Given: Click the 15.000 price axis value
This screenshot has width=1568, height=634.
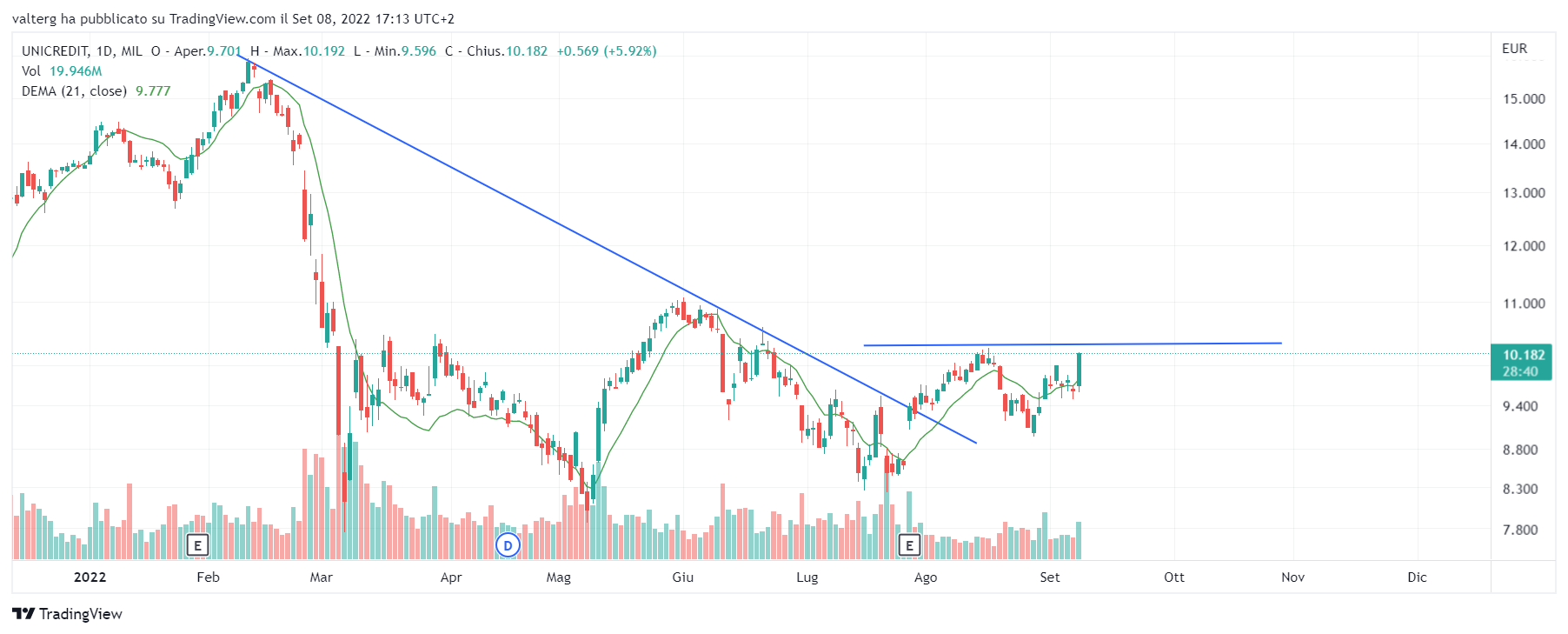Looking at the screenshot, I should [1524, 99].
